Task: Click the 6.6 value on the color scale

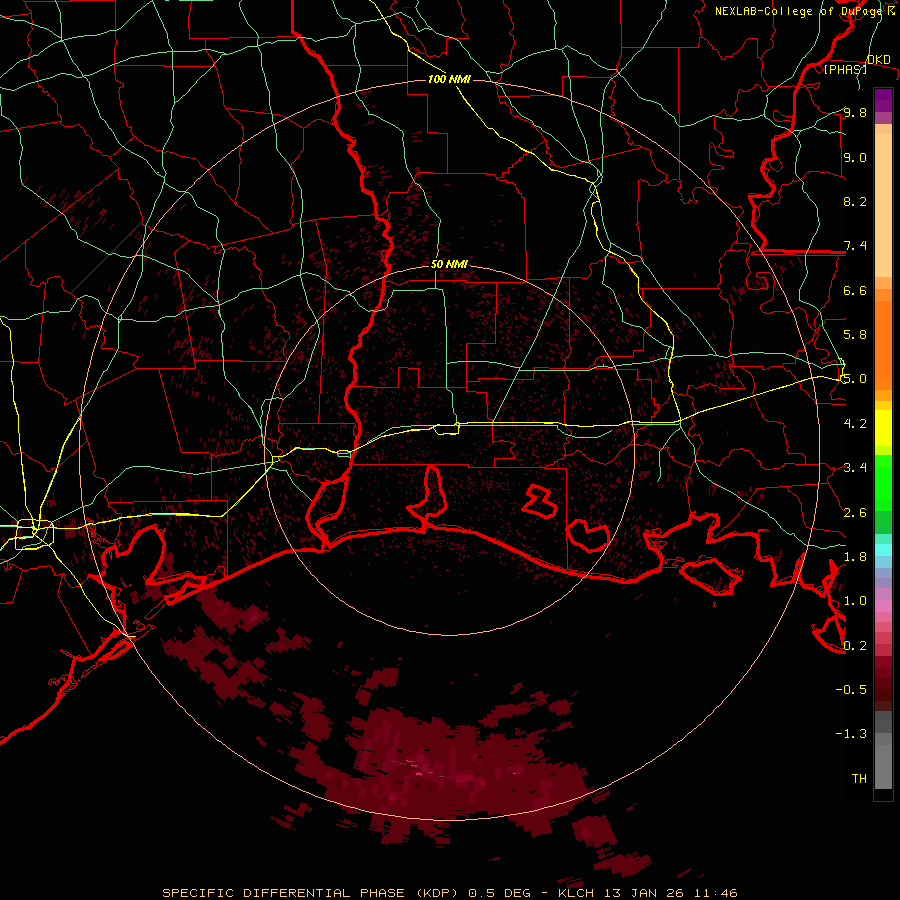Action: click(x=855, y=290)
